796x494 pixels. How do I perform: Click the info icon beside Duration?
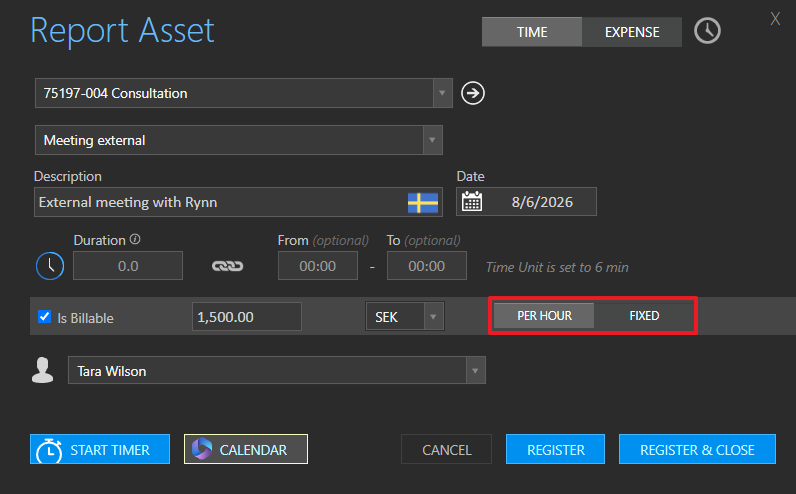tap(135, 239)
